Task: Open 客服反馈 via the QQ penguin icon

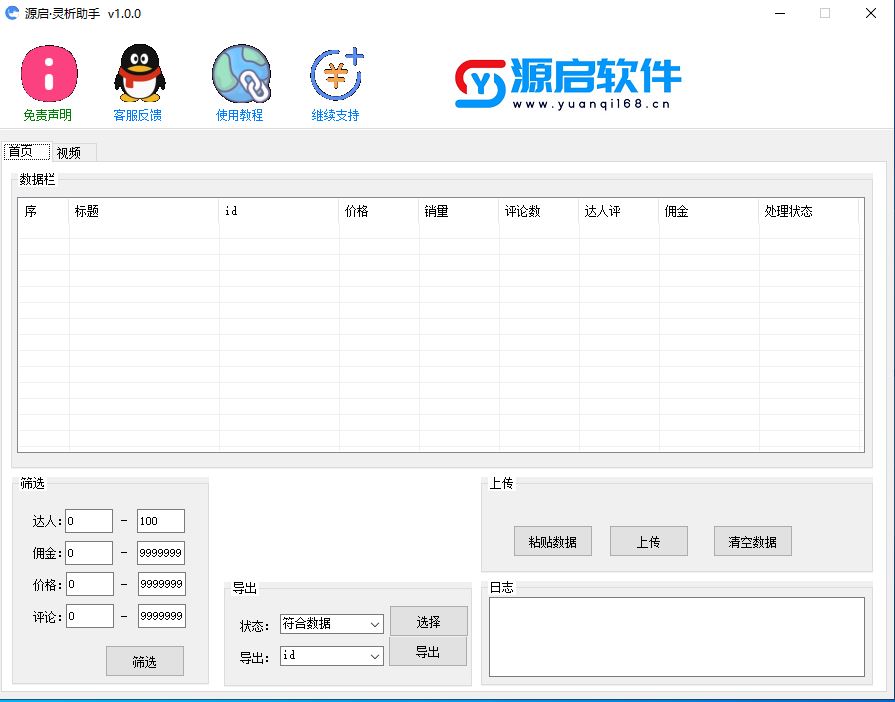Action: point(138,73)
